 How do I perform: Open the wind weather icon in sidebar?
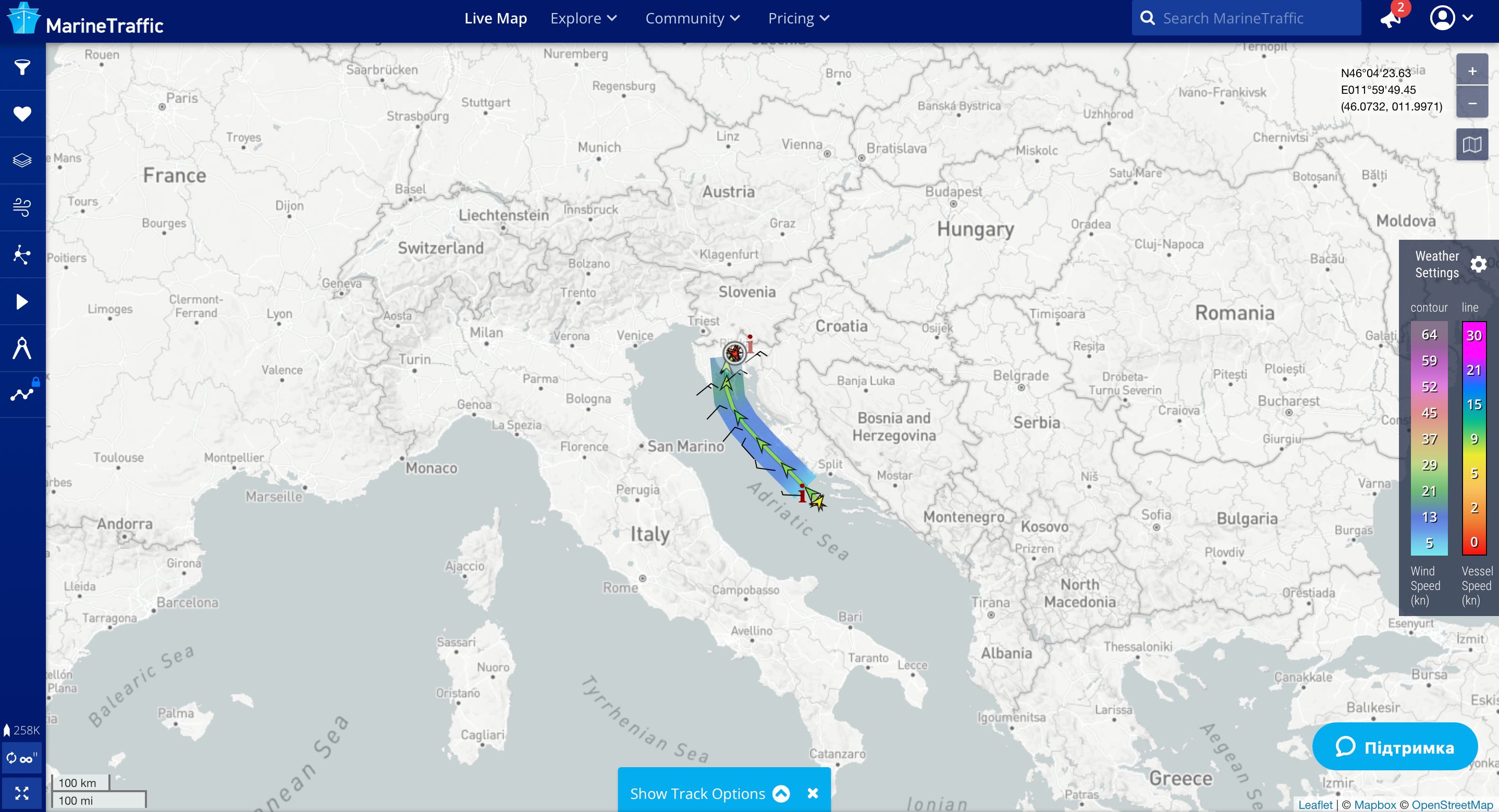coord(22,207)
